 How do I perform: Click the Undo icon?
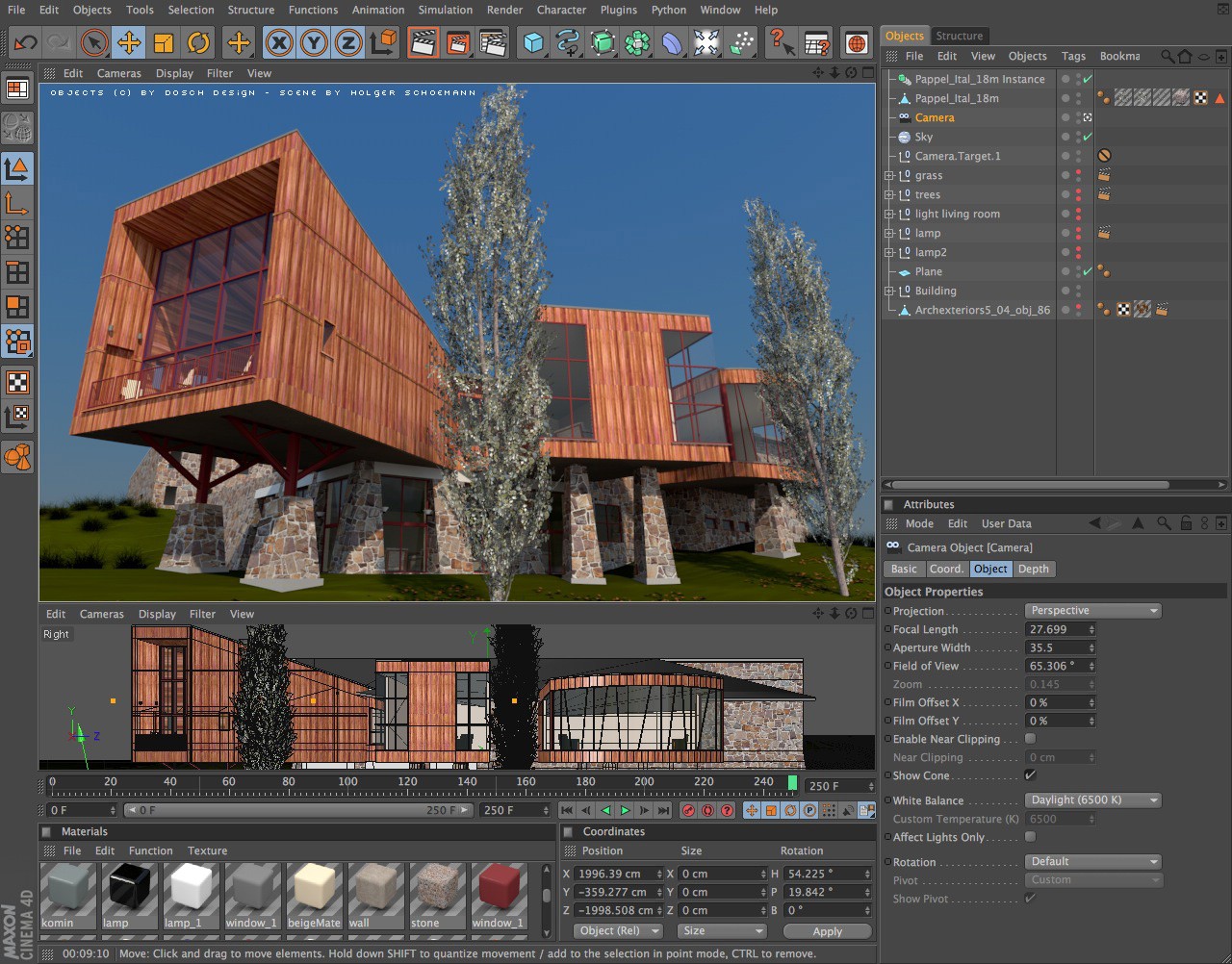click(23, 42)
